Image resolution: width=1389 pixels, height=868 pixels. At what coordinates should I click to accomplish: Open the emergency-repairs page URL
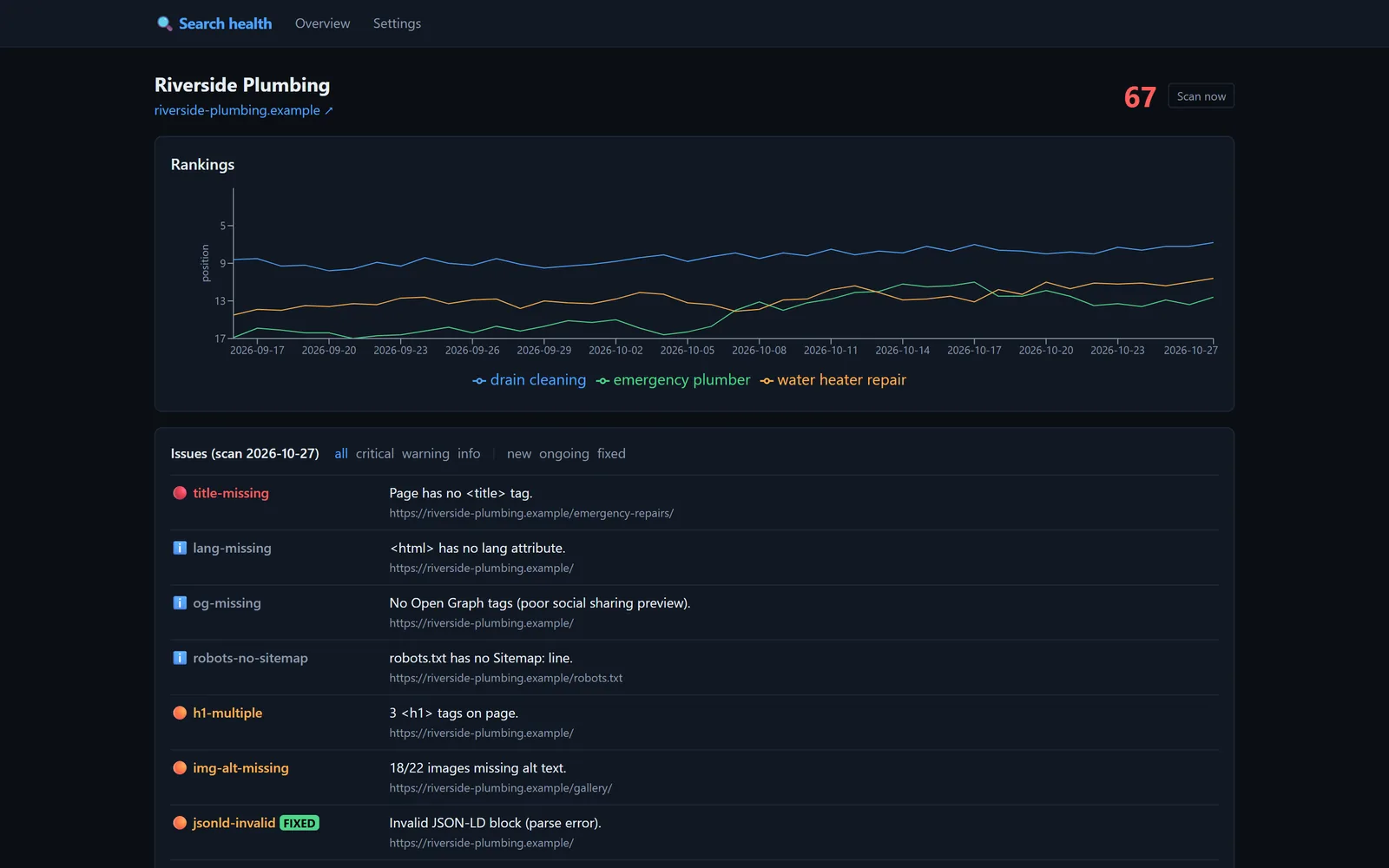(531, 513)
